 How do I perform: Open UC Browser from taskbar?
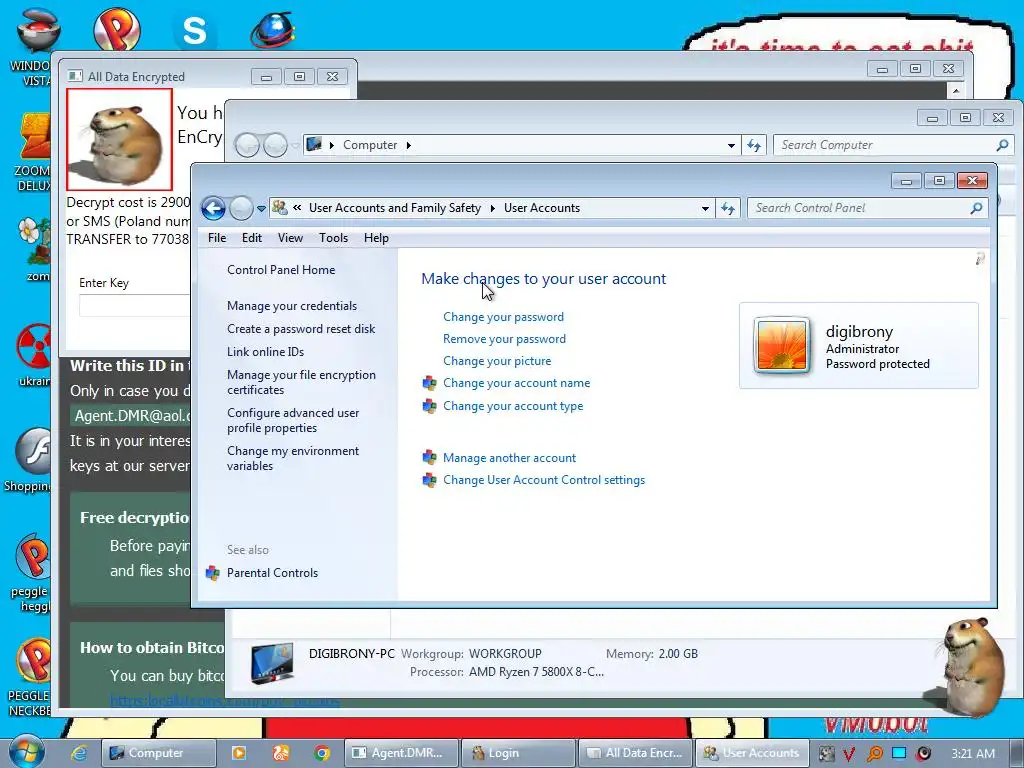click(x=281, y=752)
